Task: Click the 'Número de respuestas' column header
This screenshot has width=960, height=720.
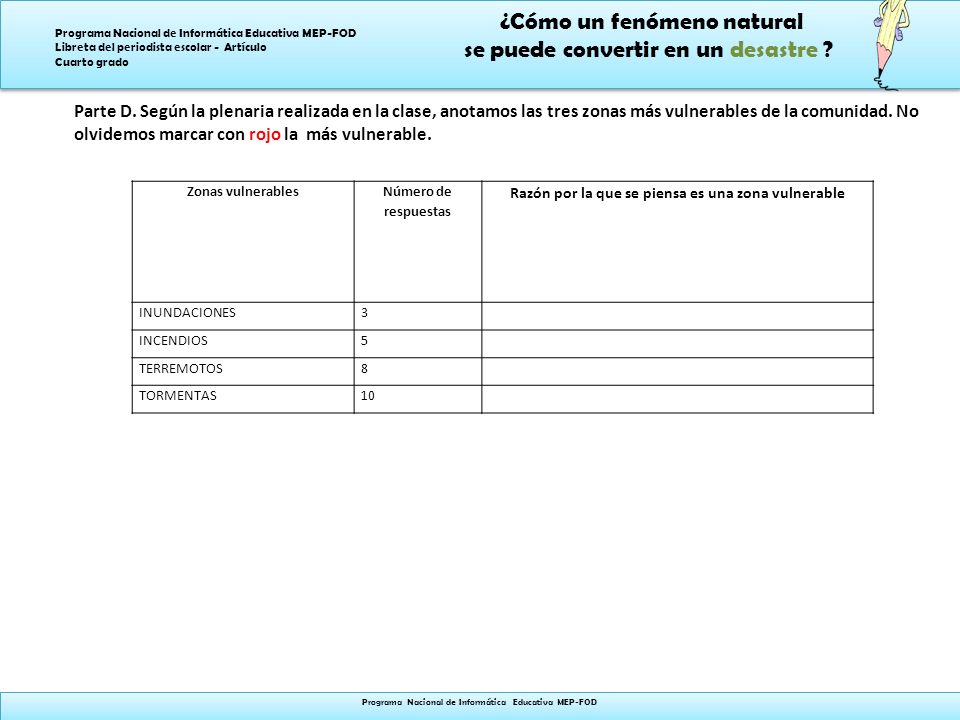Action: pos(418,241)
